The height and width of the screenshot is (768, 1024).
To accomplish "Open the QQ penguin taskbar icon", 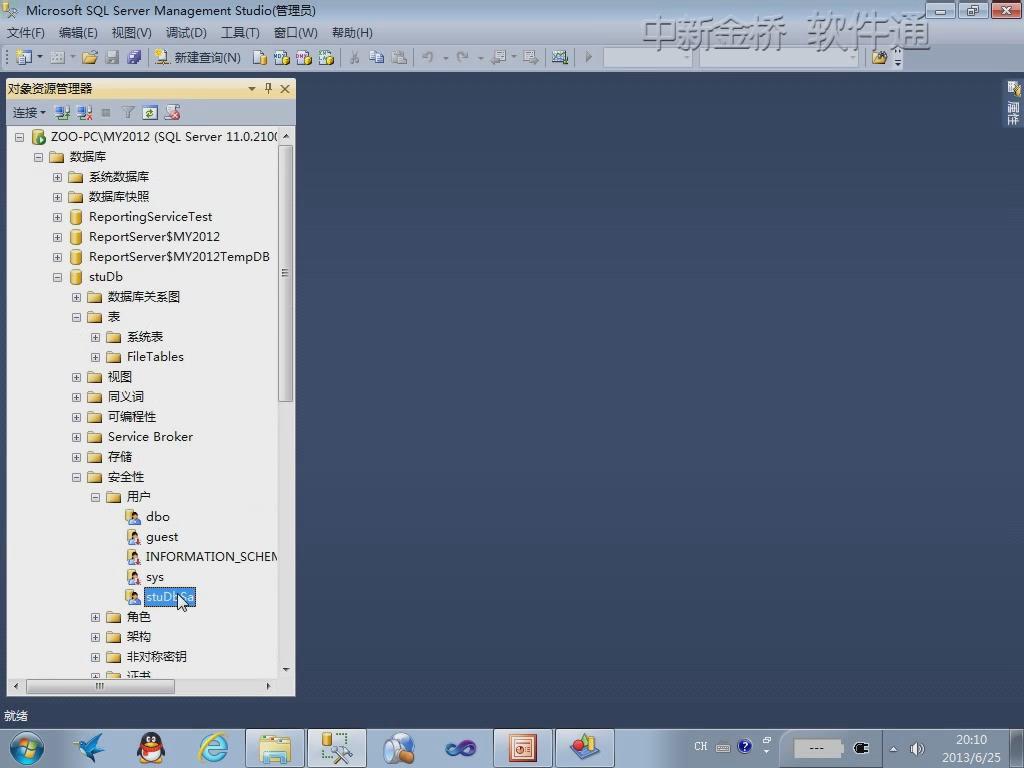I will point(151,748).
